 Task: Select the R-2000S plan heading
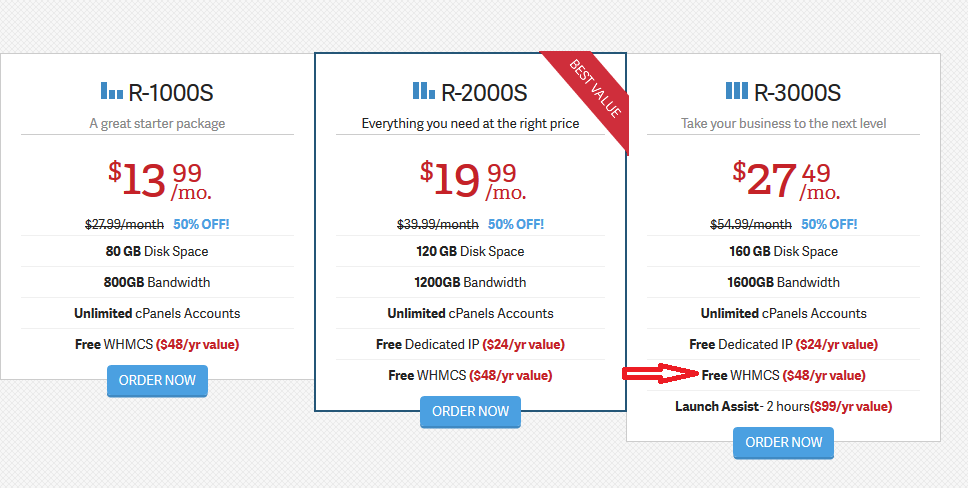coord(484,94)
